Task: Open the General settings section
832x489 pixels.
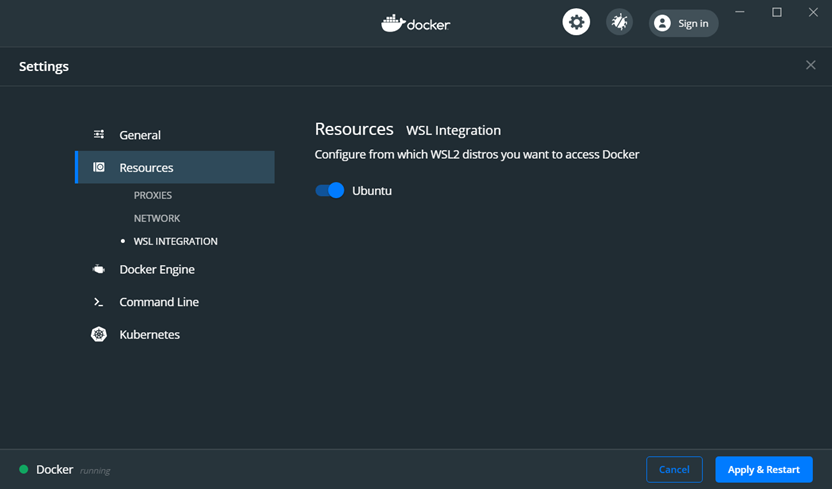Action: coord(140,135)
